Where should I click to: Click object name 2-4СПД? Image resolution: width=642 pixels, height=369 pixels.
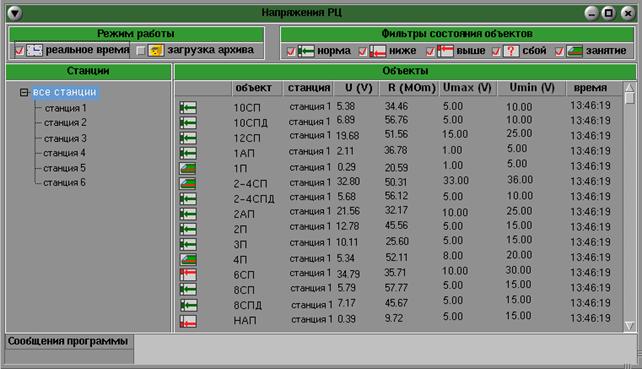(x=254, y=199)
